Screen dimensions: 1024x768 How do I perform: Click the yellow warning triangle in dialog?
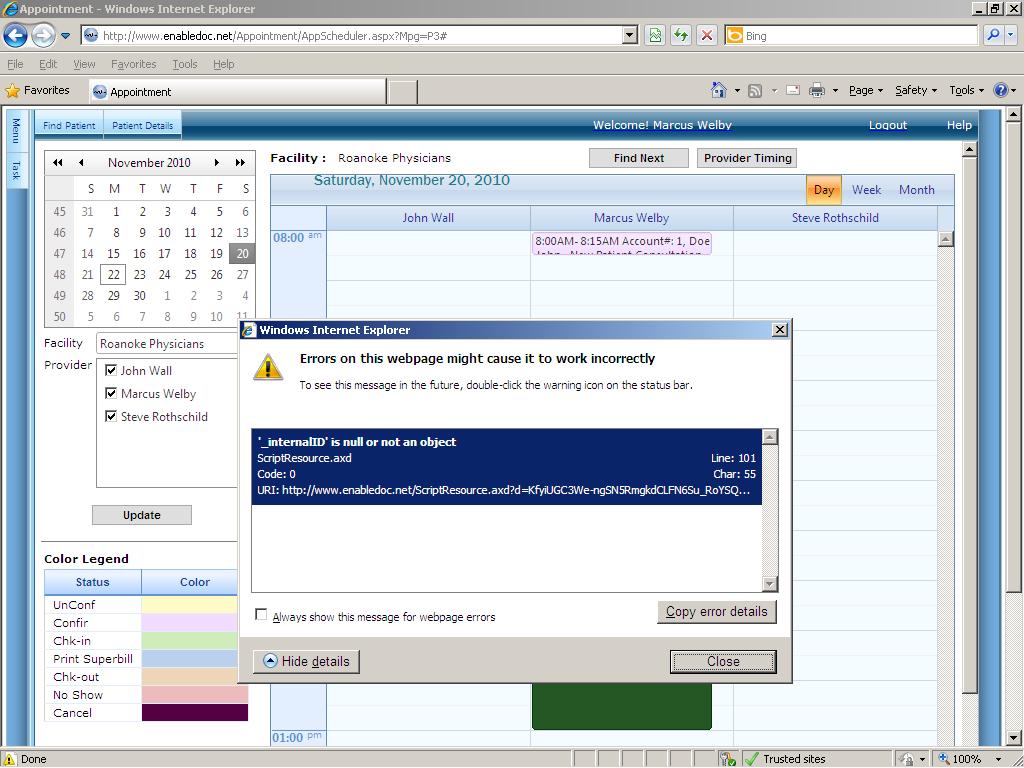[268, 366]
